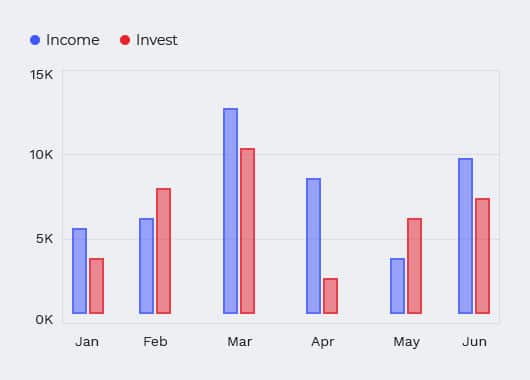Viewport: 530px width, 380px height.
Task: Click the 10K y-axis label
Action: click(x=42, y=155)
